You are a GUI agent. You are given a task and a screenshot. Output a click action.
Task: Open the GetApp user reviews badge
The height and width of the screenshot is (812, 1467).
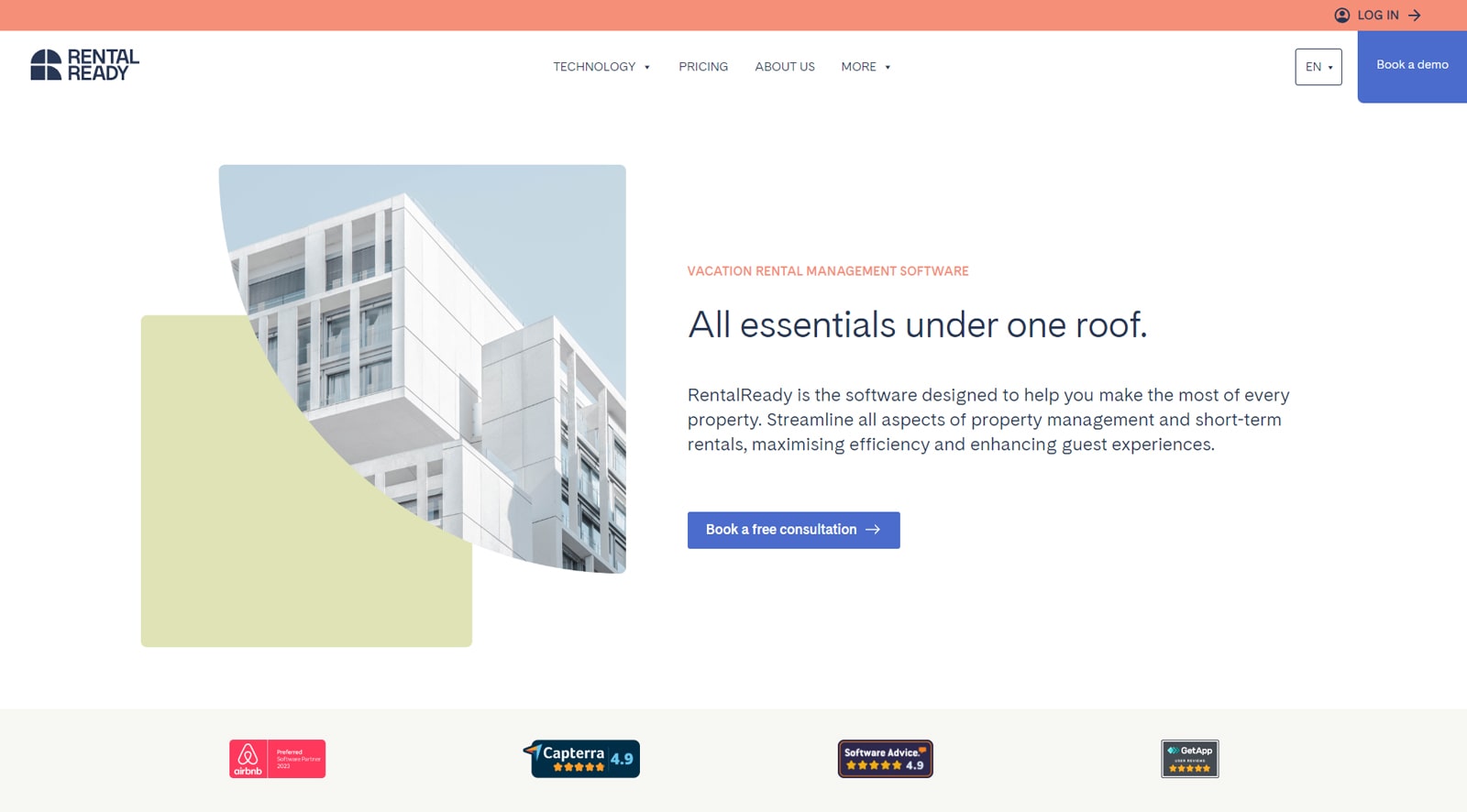[x=1189, y=759]
